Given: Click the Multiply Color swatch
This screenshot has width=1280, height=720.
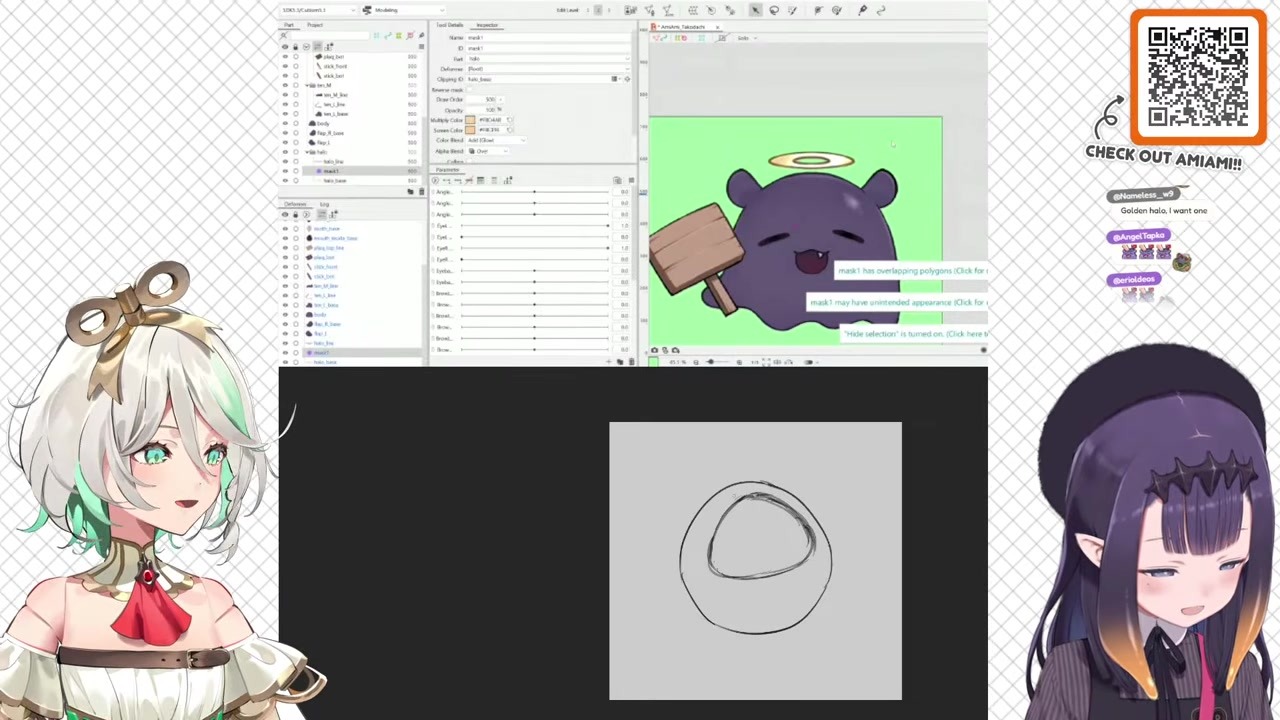Looking at the screenshot, I should (470, 120).
